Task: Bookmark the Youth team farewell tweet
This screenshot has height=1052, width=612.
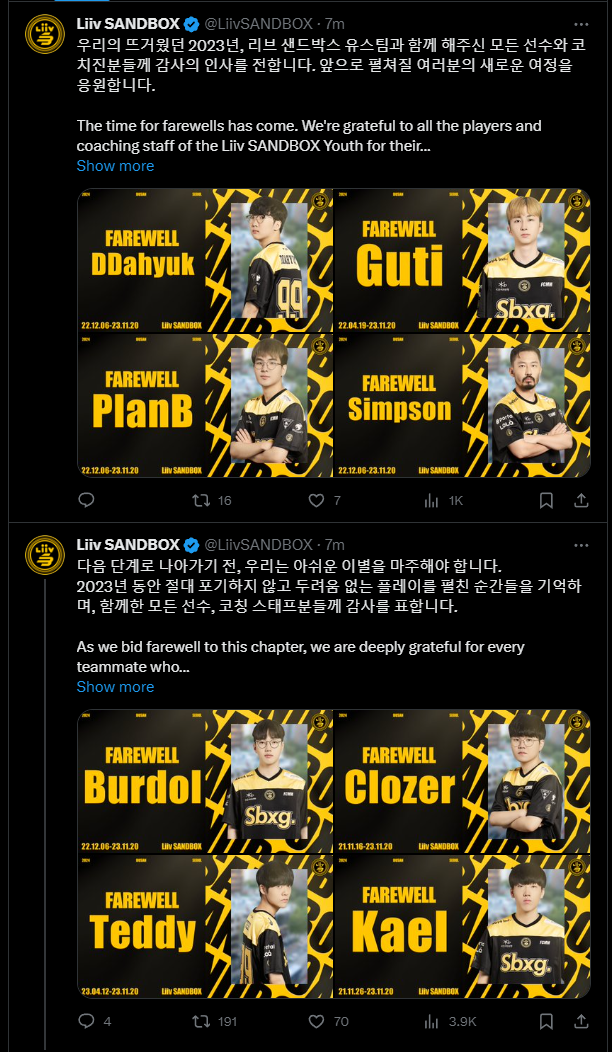Action: pyautogui.click(x=546, y=501)
